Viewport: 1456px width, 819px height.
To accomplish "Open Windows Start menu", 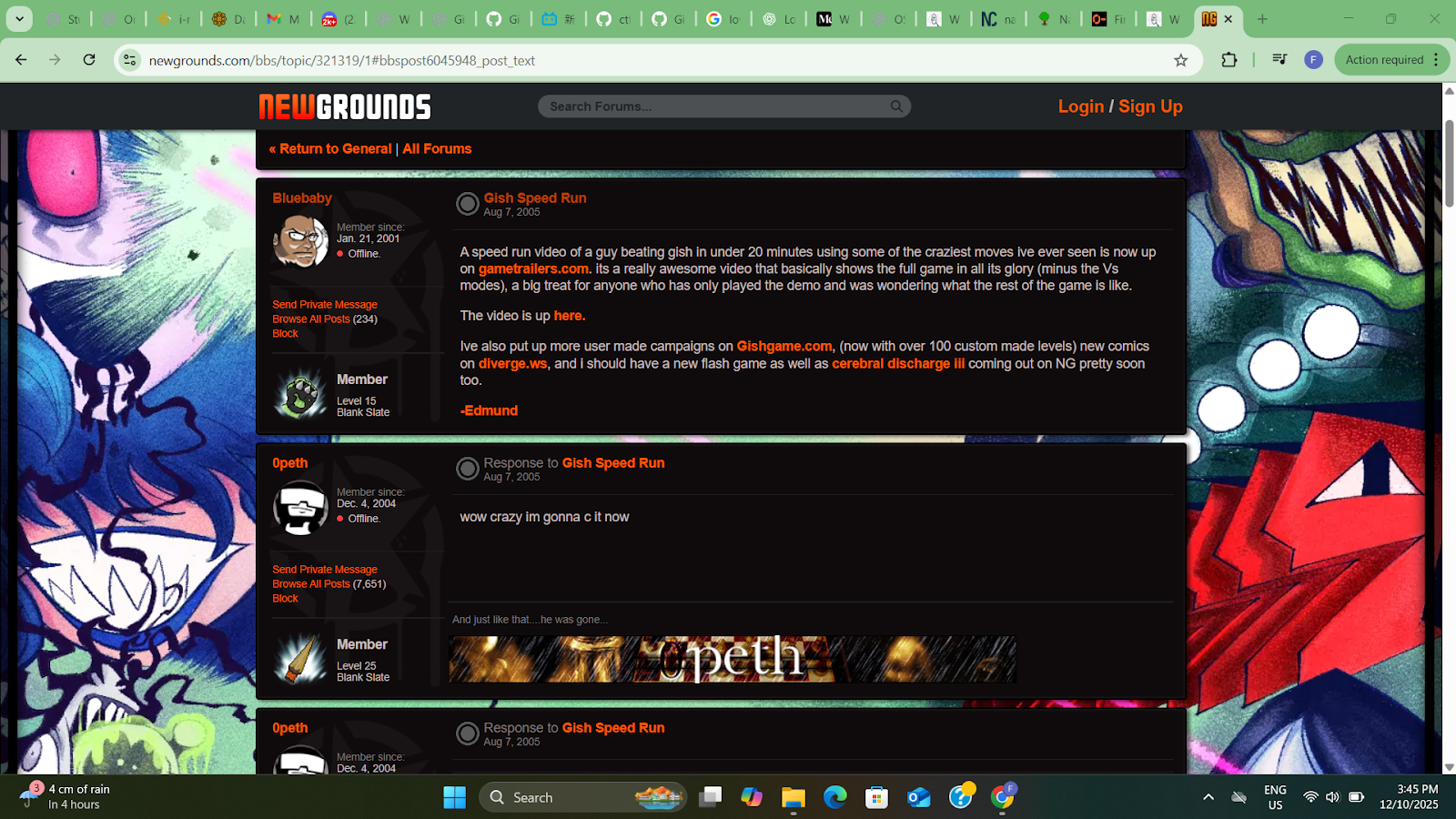I will point(454,797).
